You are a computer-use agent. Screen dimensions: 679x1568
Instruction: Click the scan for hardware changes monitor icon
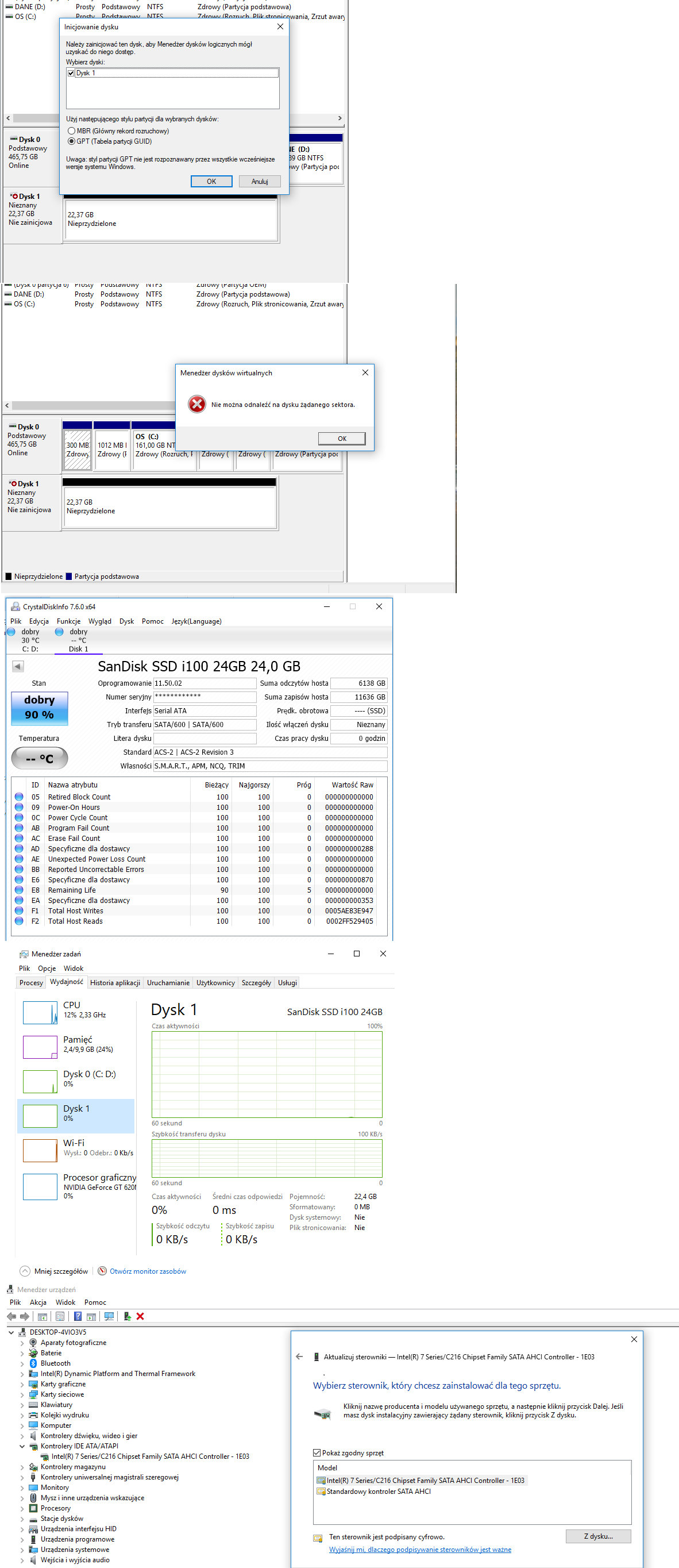click(109, 1316)
